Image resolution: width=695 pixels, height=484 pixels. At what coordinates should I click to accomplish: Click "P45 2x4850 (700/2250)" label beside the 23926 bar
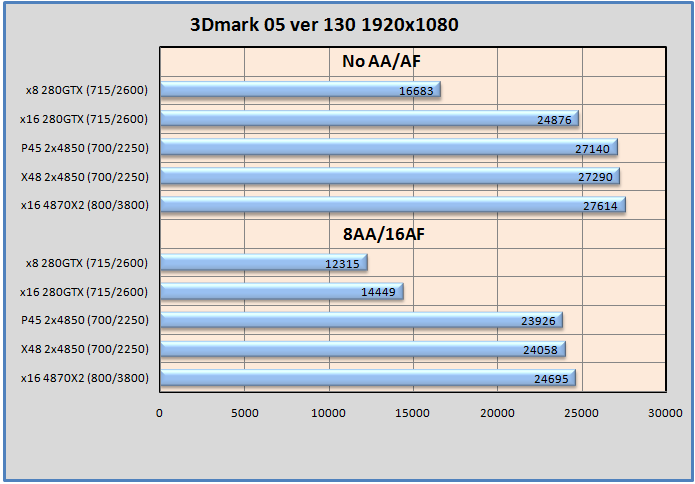[85, 320]
